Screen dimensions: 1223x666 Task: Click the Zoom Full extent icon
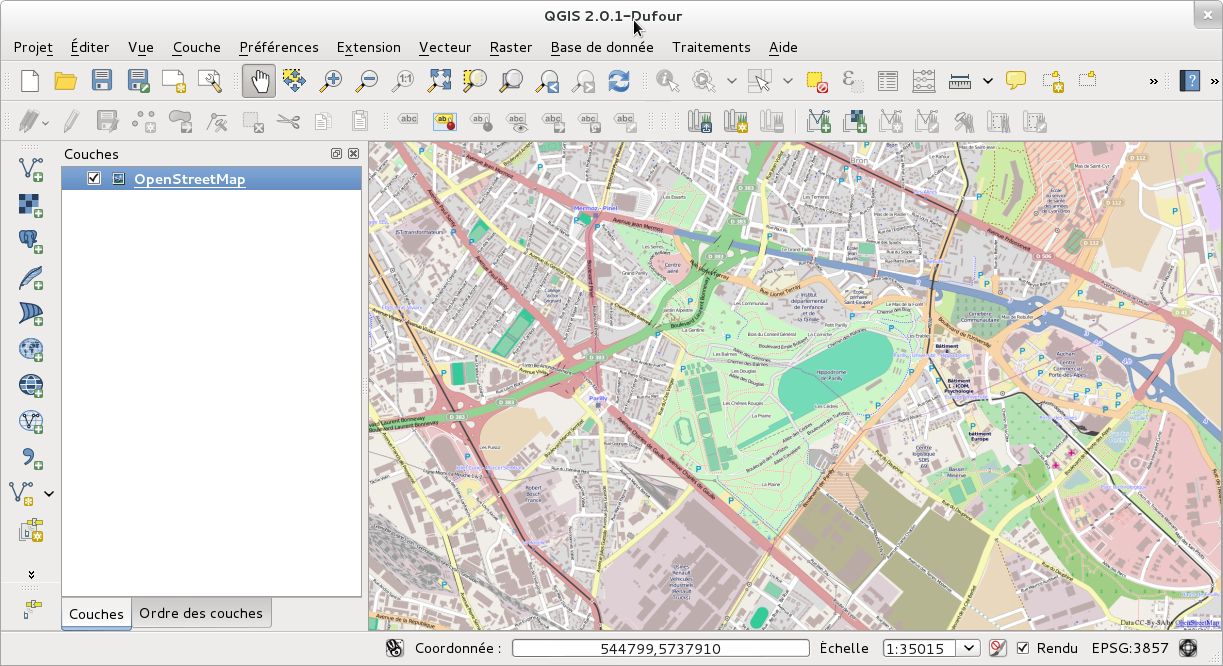pos(439,81)
